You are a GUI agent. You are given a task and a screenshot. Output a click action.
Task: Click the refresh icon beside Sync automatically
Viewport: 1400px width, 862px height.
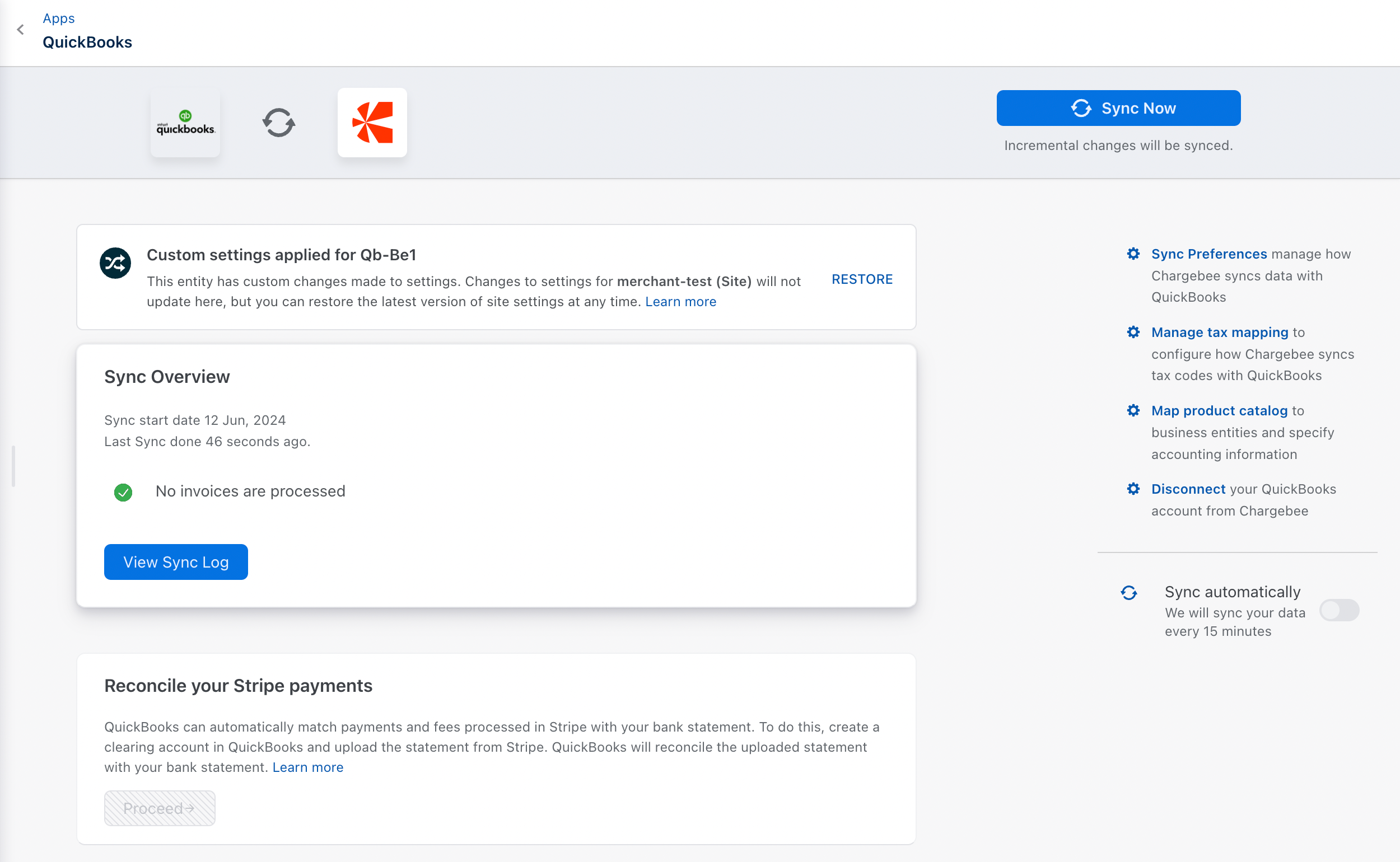pos(1129,593)
